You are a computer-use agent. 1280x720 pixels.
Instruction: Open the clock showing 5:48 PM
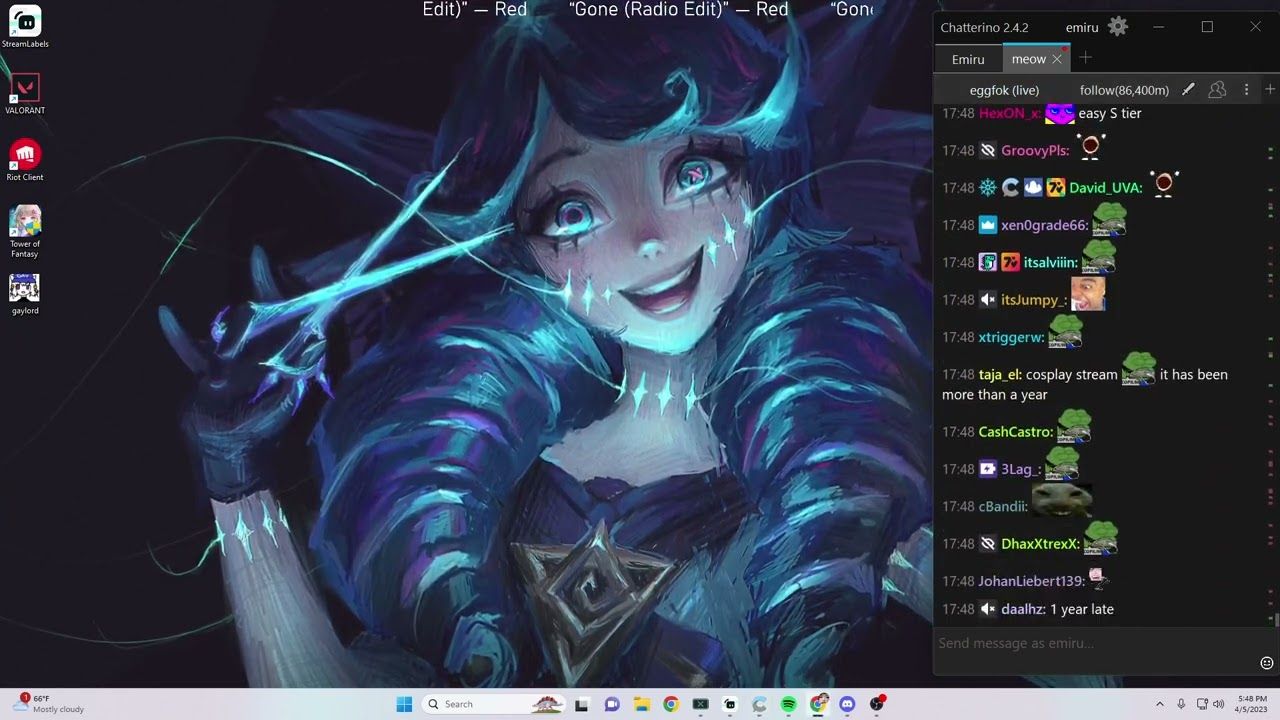(x=1252, y=704)
